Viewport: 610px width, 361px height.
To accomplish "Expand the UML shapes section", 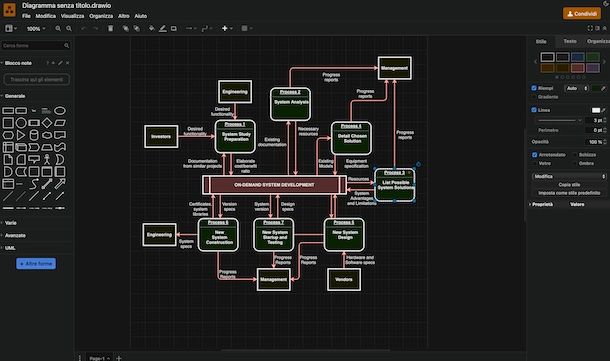I will pyautogui.click(x=10, y=248).
